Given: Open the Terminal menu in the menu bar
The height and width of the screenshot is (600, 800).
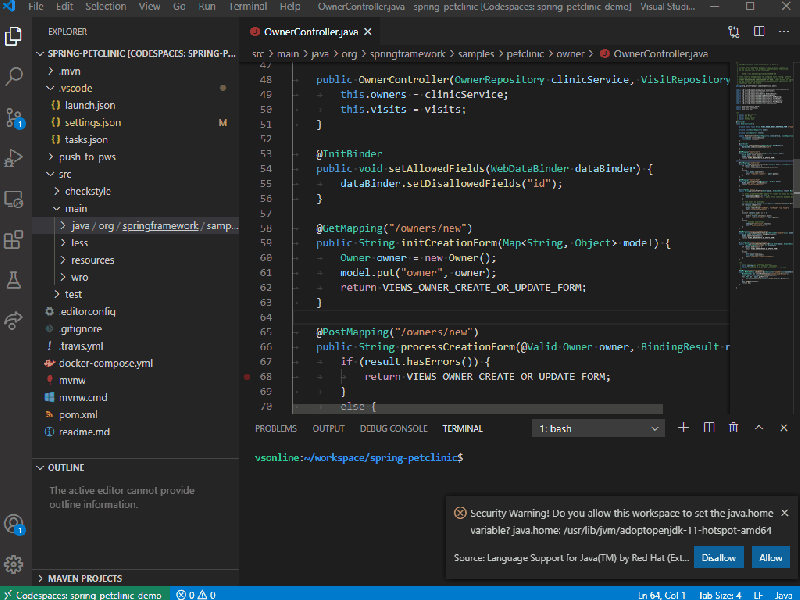Looking at the screenshot, I should 247,7.
